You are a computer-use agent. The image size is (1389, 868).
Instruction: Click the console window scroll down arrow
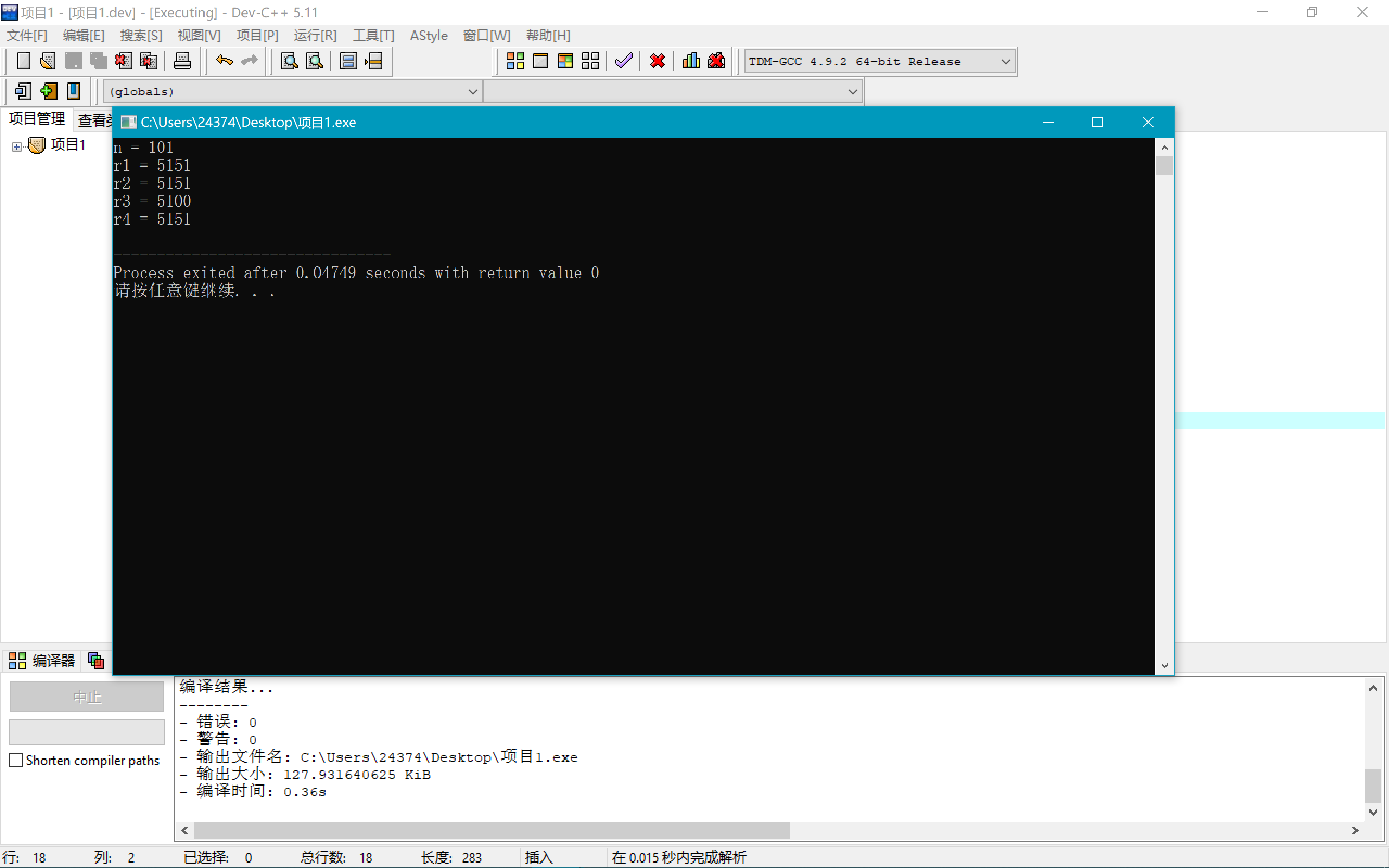click(1164, 665)
